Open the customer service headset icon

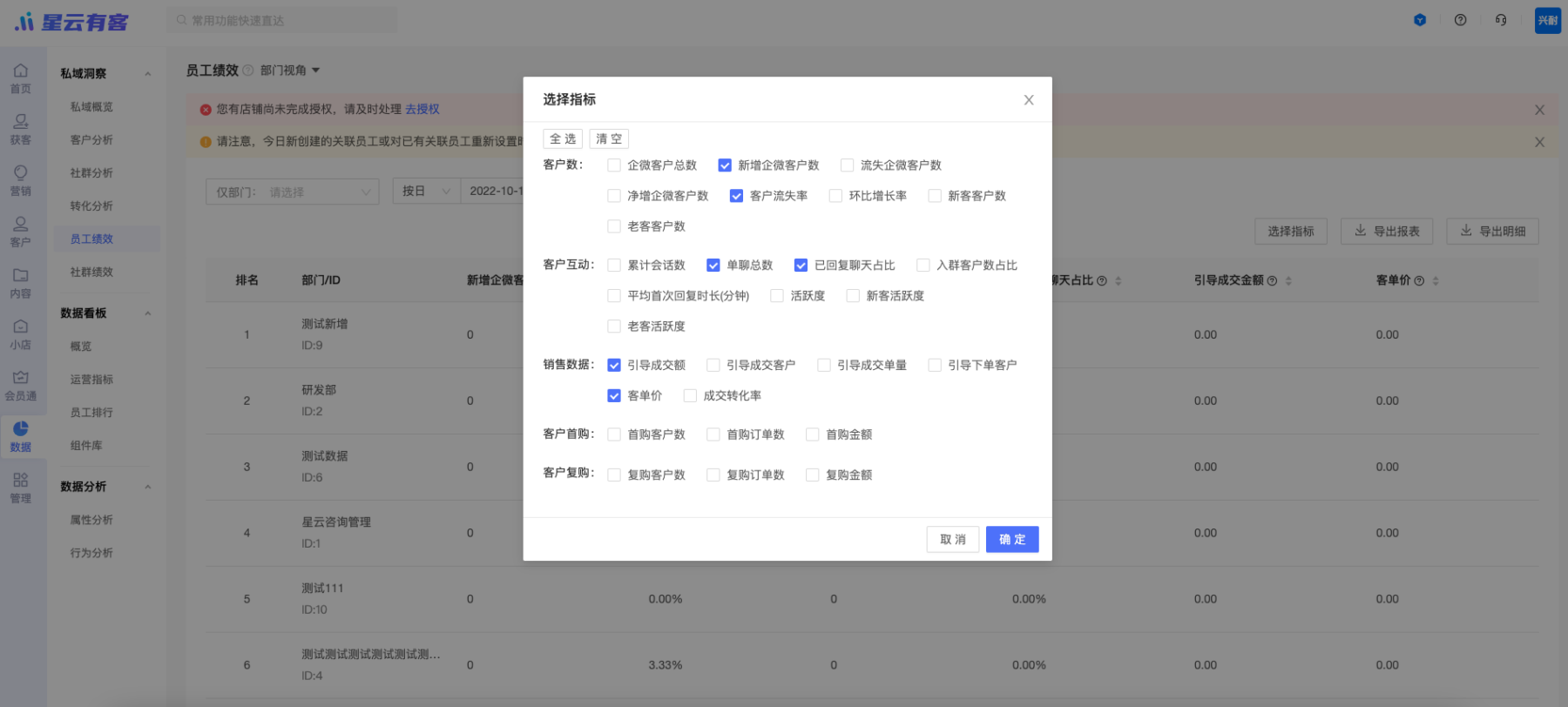pos(1501,20)
